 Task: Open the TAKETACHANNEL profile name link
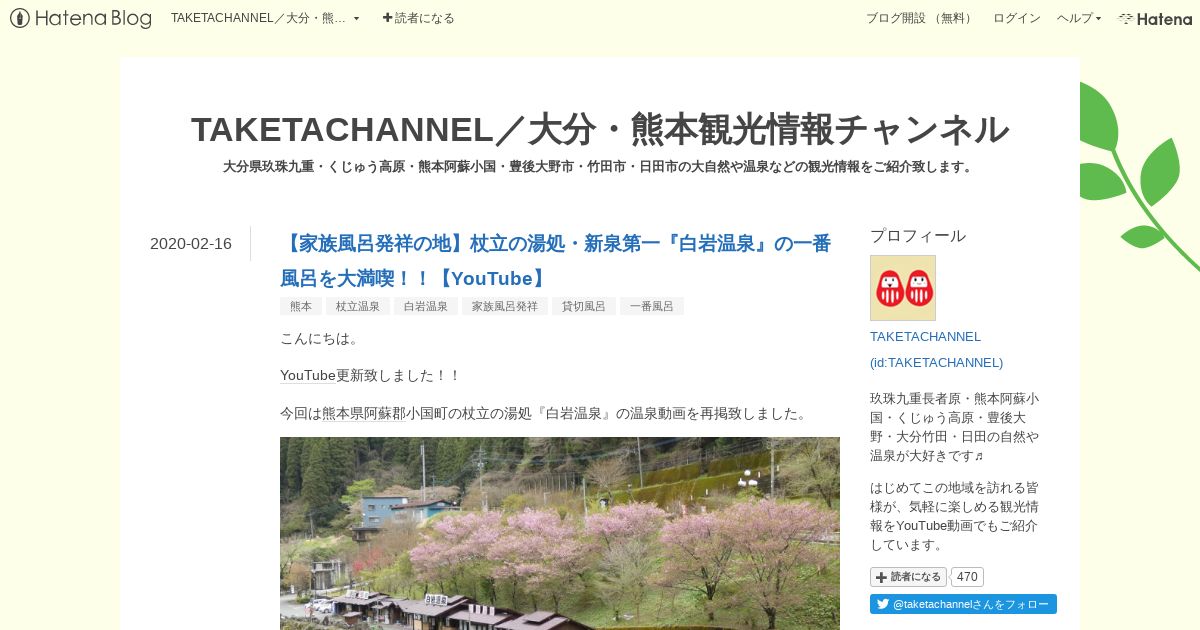925,336
